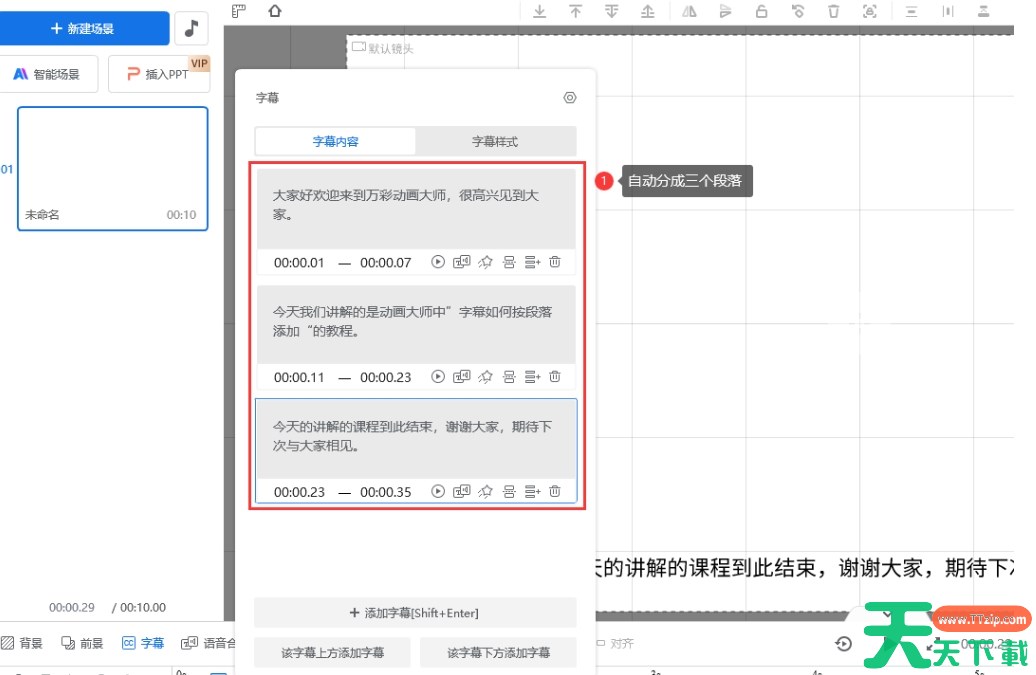Open history via the clock icon near timeline
The image size is (1036, 675).
843,643
